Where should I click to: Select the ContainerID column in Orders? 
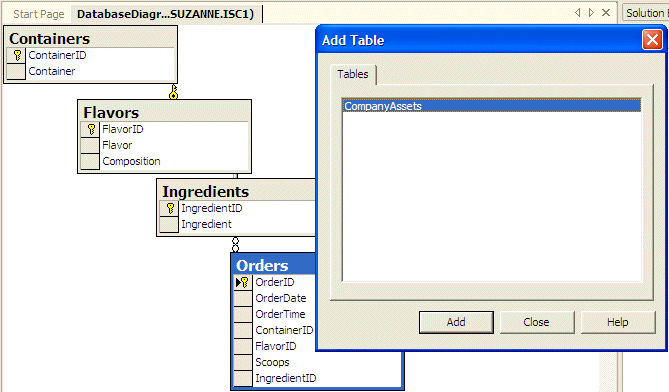pyautogui.click(x=284, y=330)
